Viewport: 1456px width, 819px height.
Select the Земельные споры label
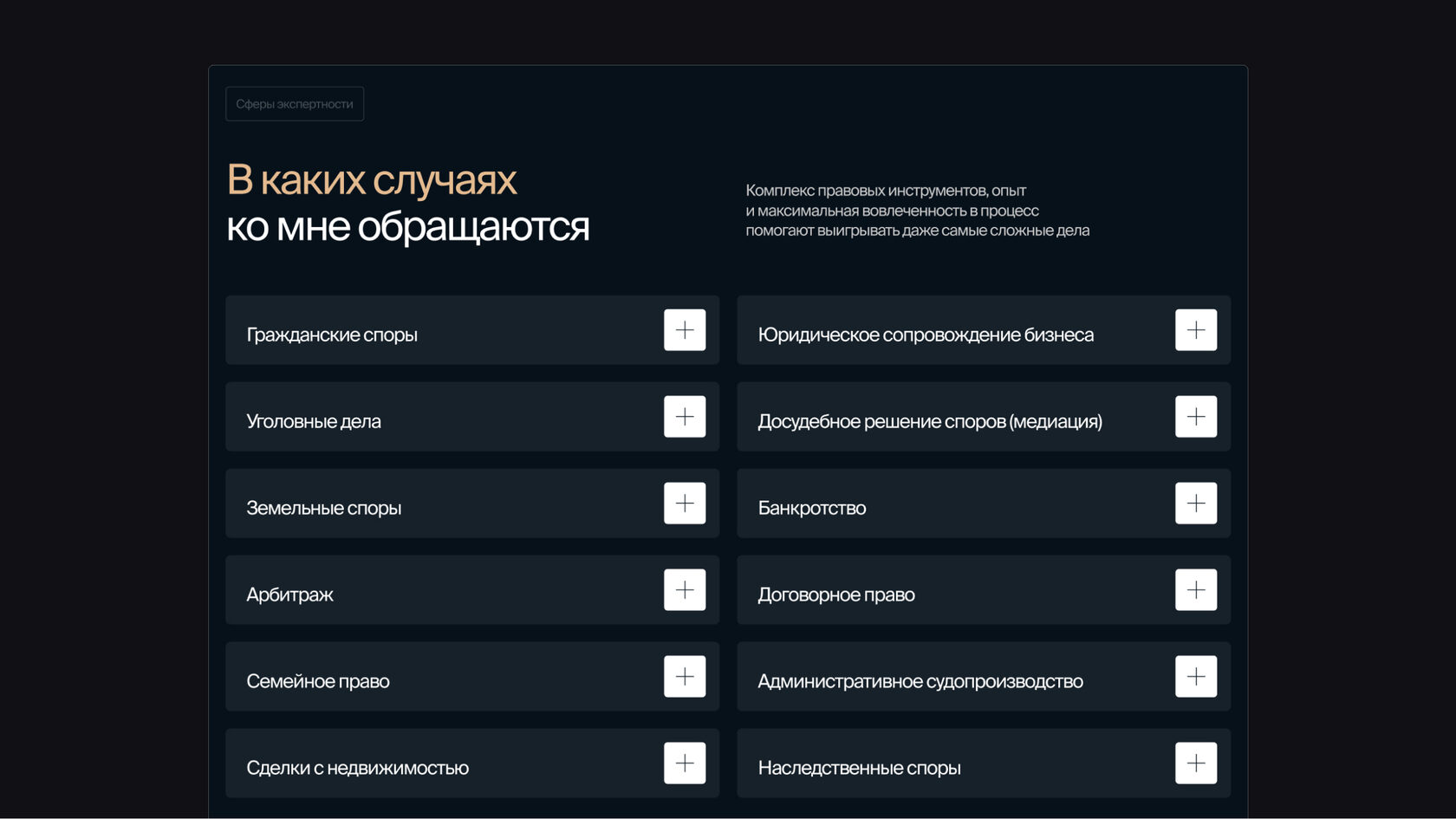point(324,508)
